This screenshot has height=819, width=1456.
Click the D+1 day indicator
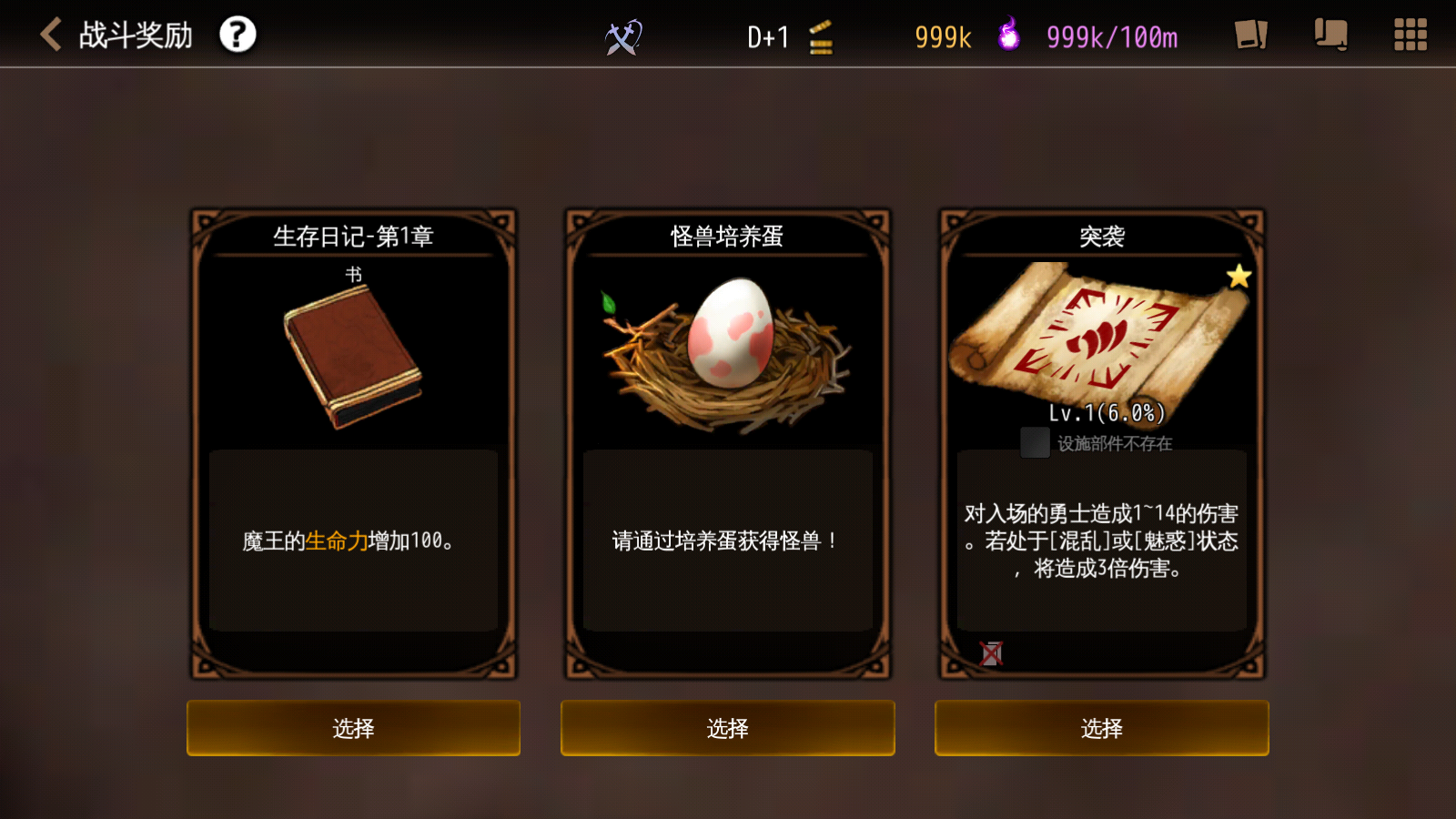coord(768,37)
